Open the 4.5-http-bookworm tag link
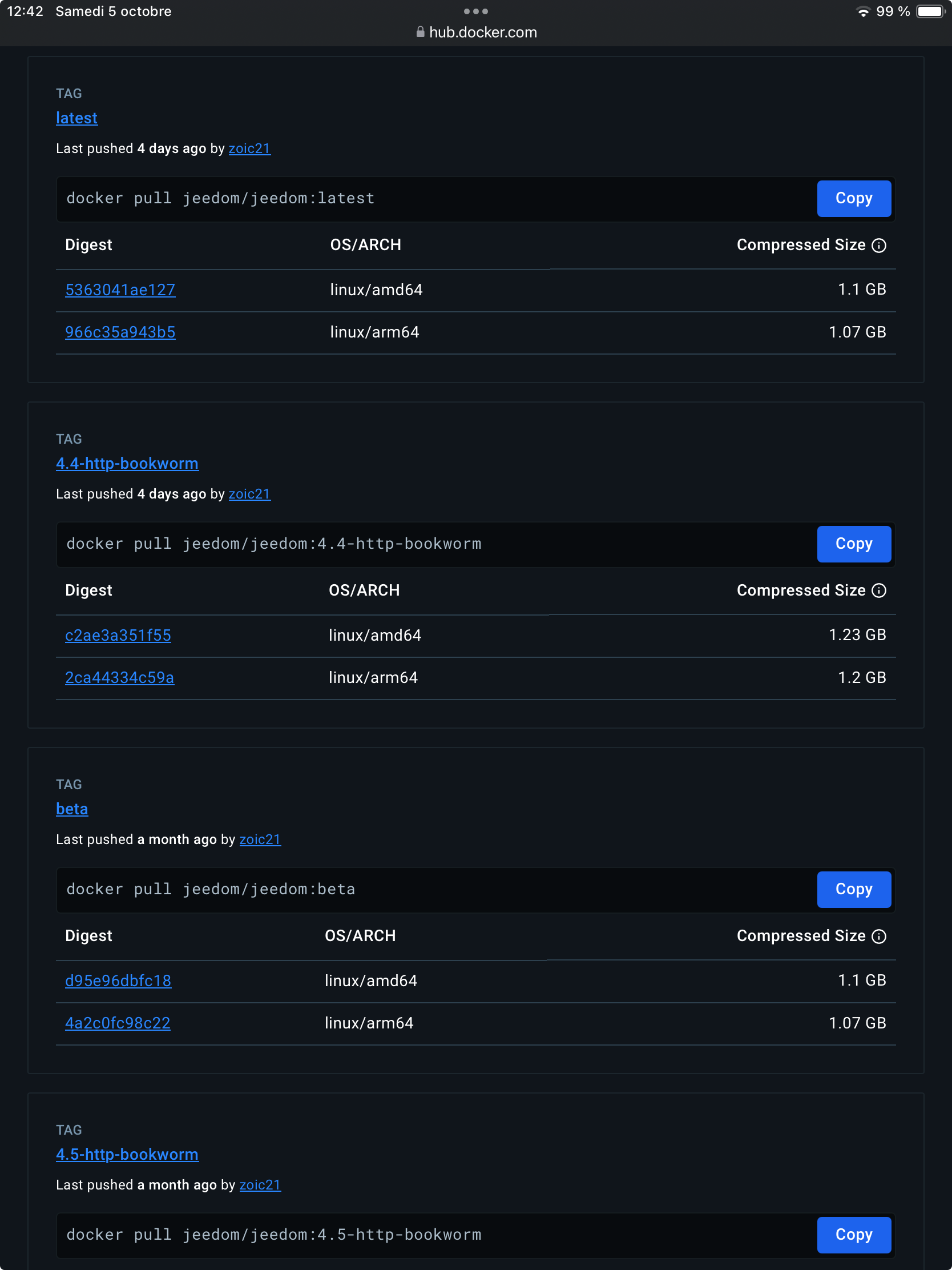 127,1155
